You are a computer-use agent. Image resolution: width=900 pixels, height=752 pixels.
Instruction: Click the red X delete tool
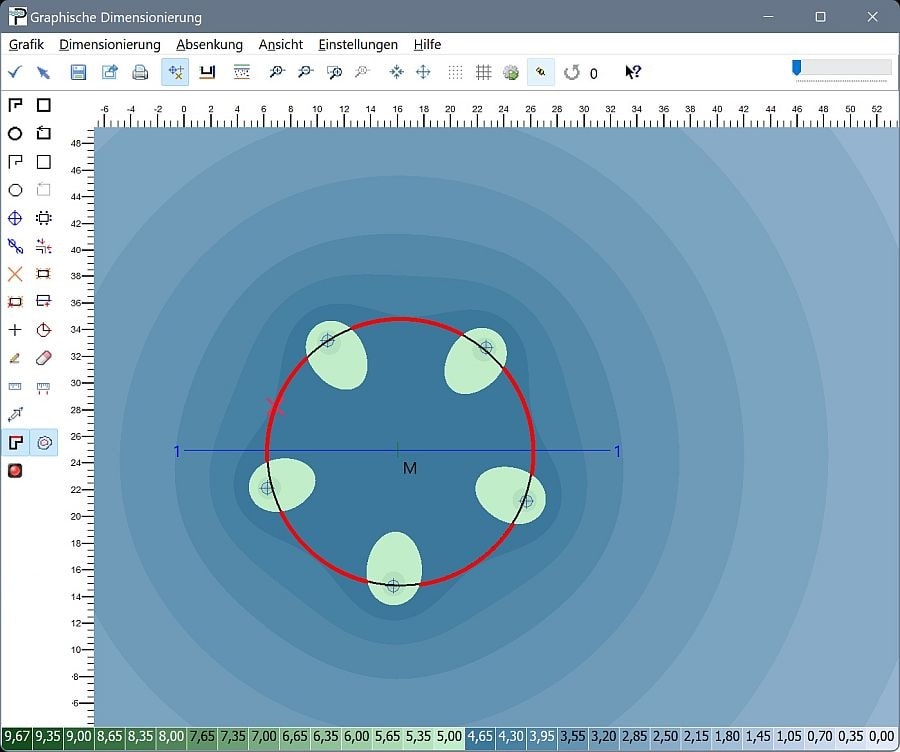click(15, 273)
